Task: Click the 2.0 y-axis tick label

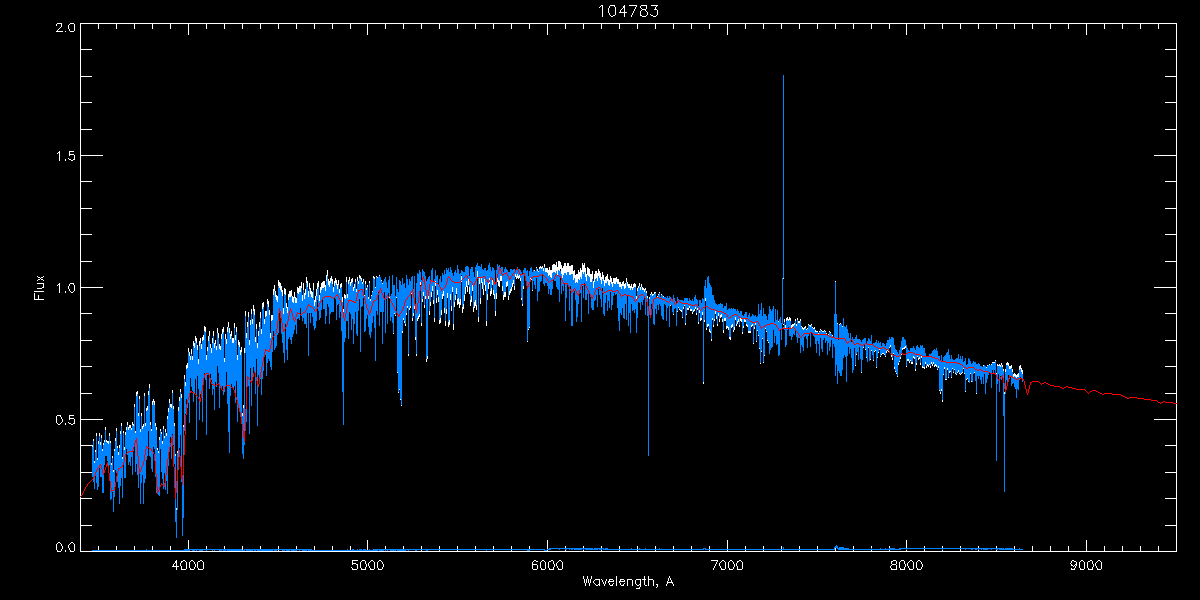Action: click(x=66, y=28)
